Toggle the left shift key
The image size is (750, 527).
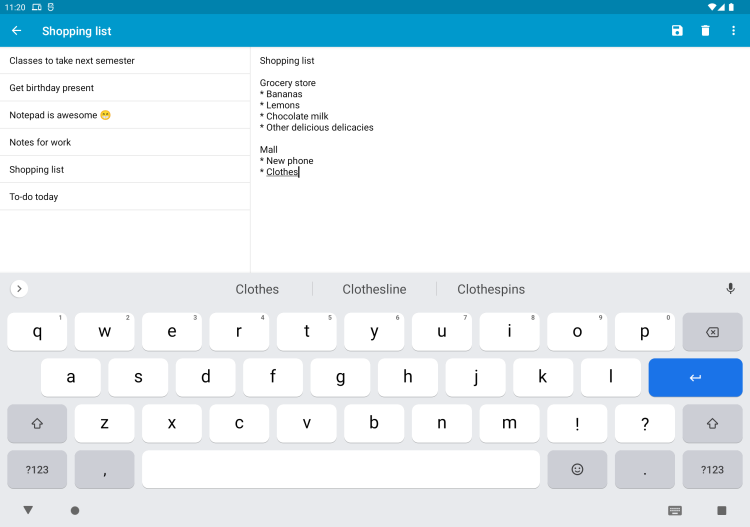click(37, 423)
